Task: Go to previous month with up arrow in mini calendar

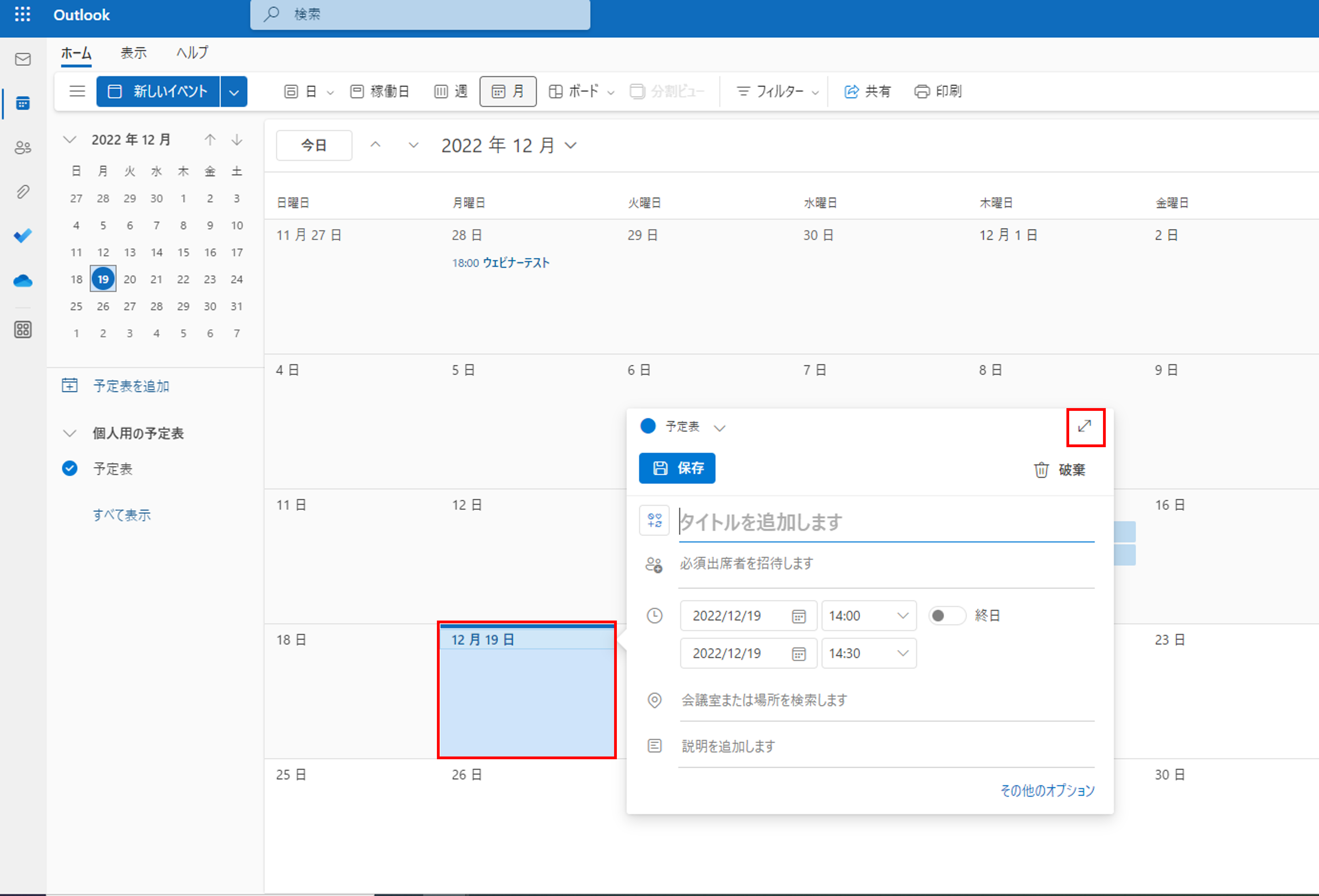Action: (x=210, y=140)
